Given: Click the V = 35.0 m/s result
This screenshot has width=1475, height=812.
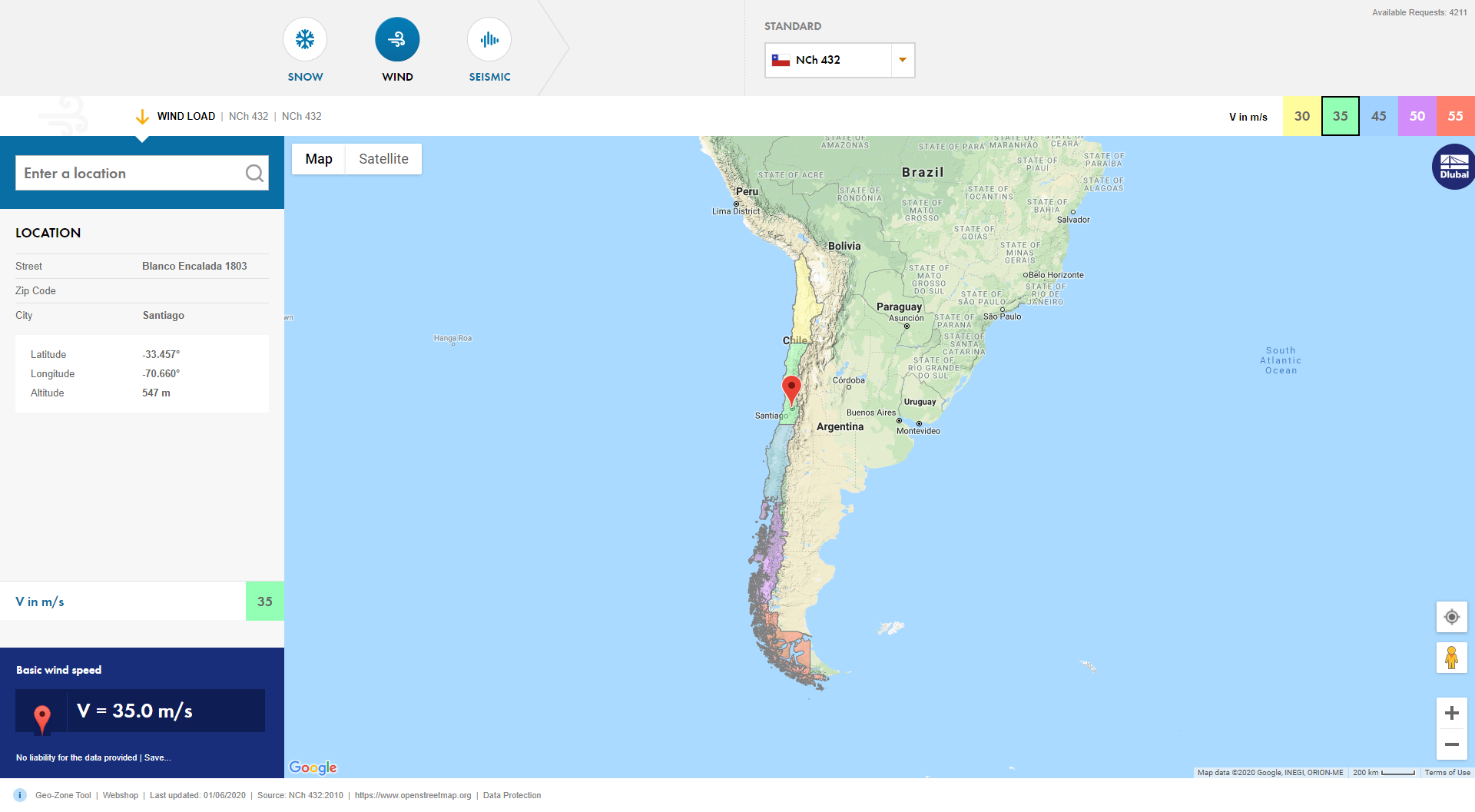Looking at the screenshot, I should [134, 711].
